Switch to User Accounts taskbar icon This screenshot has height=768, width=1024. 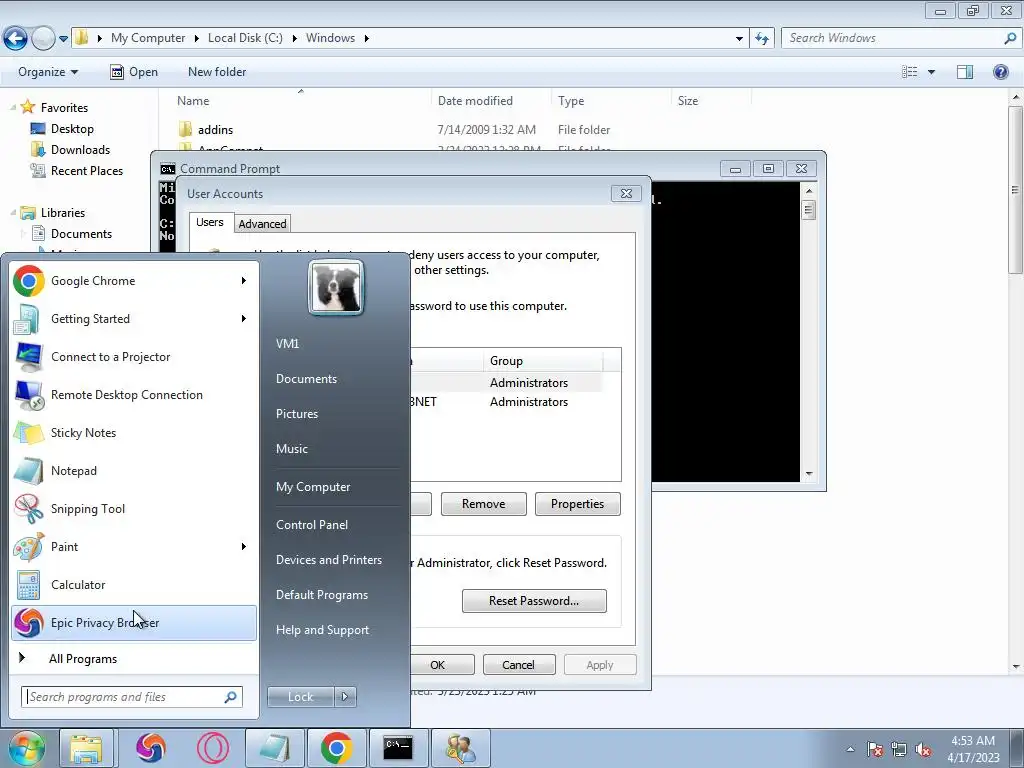click(x=460, y=748)
